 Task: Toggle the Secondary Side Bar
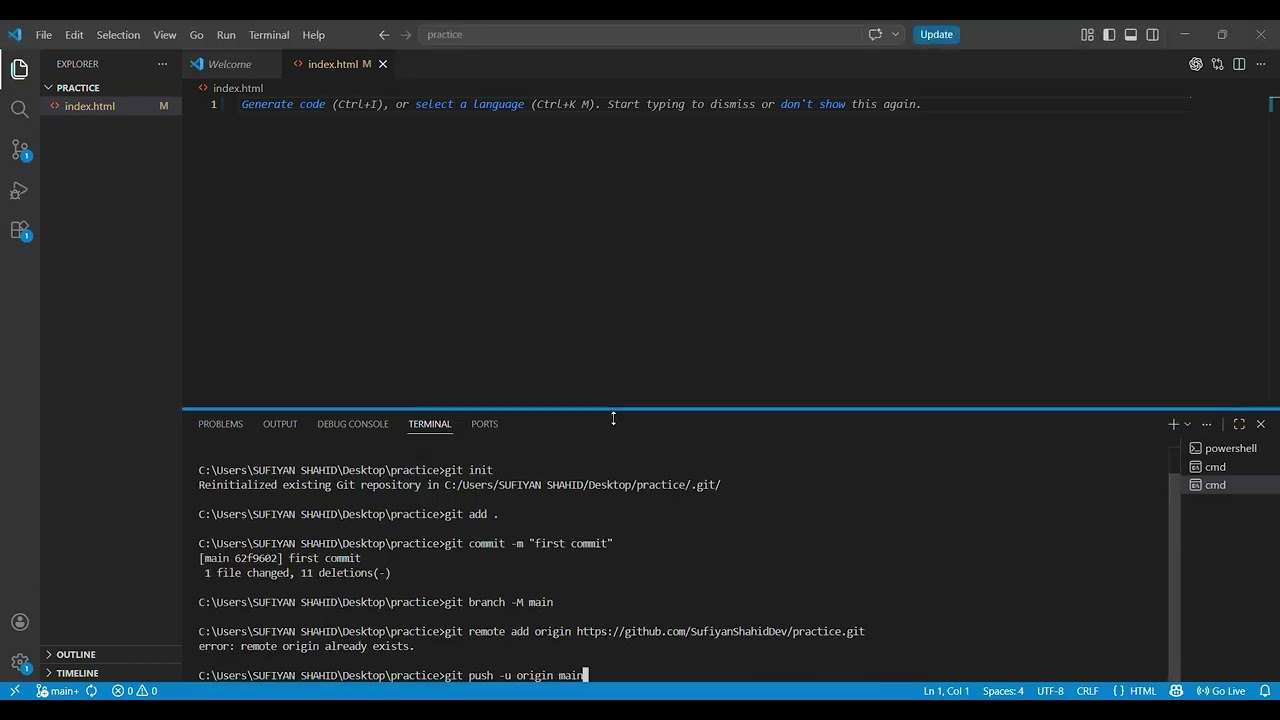(1153, 35)
